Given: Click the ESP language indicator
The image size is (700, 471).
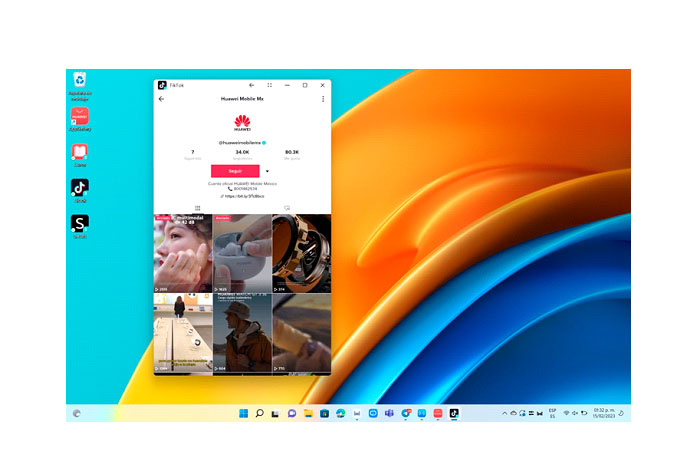Looking at the screenshot, I should pos(553,413).
